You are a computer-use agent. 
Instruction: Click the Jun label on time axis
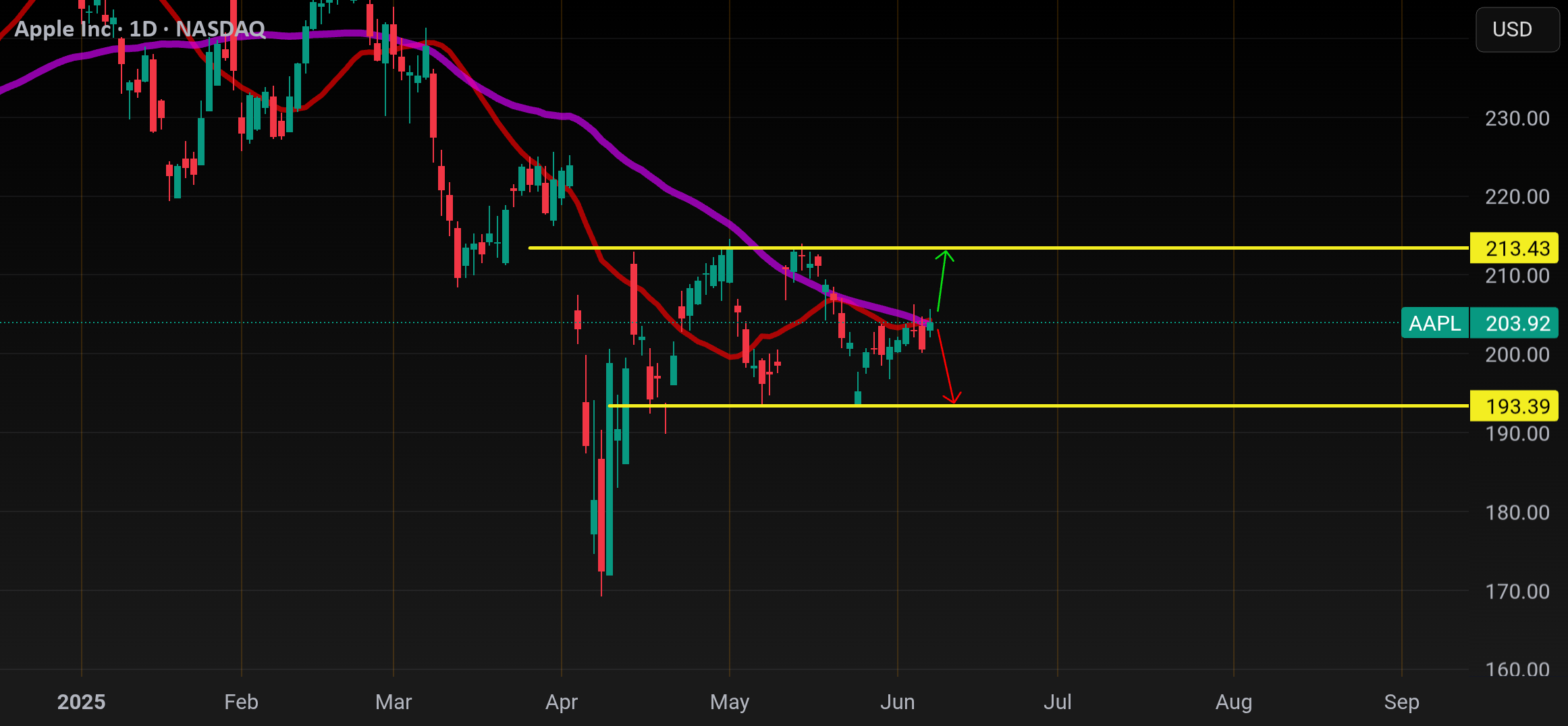pos(897,702)
